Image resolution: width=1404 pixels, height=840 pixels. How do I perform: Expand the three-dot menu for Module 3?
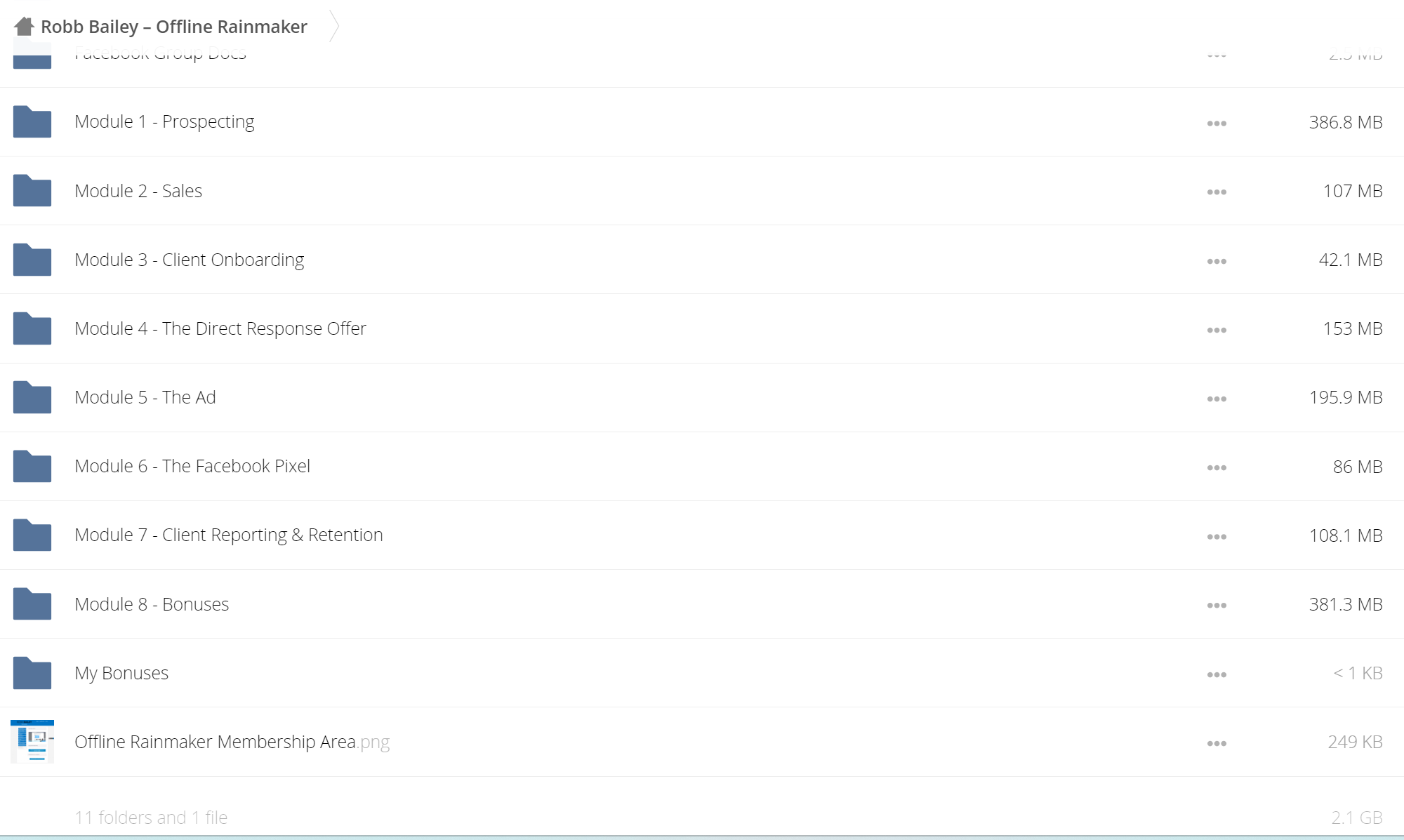tap(1217, 261)
